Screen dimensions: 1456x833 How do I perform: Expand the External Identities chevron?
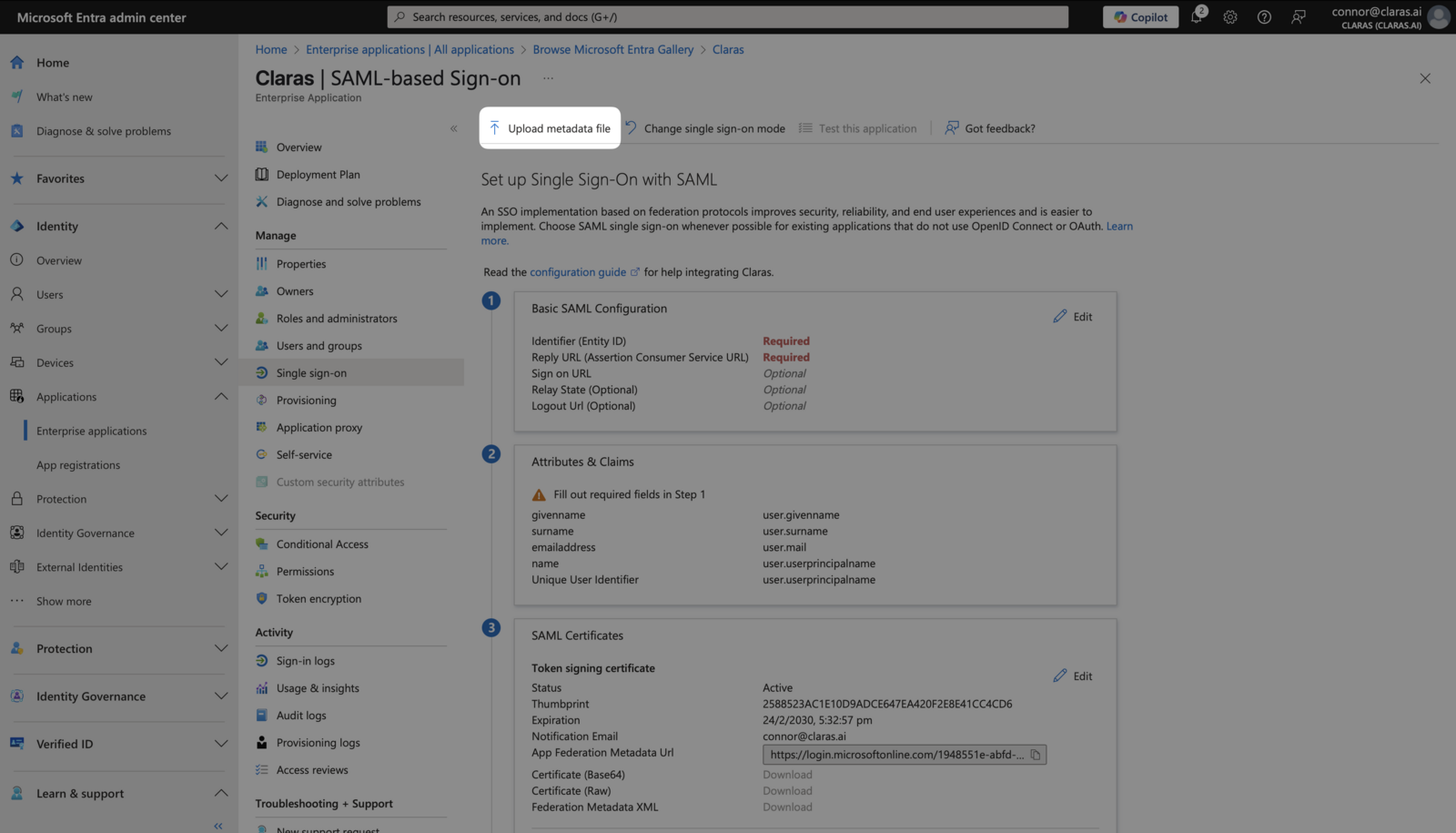tap(221, 567)
